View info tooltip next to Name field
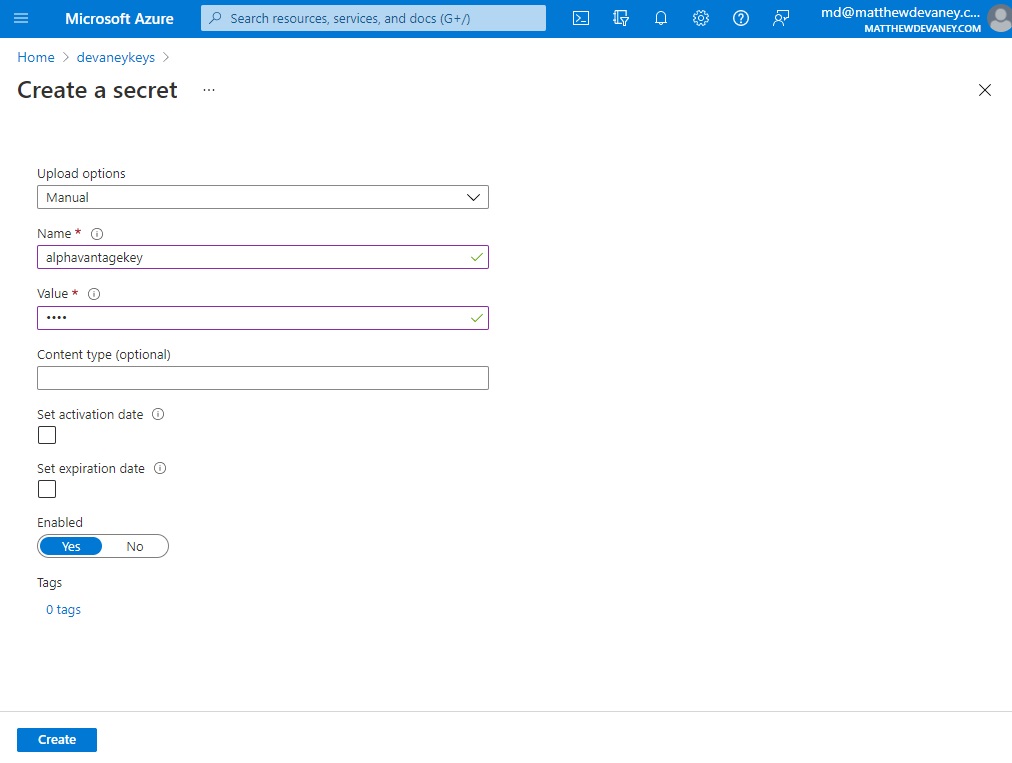This screenshot has width=1012, height=763. 97,233
